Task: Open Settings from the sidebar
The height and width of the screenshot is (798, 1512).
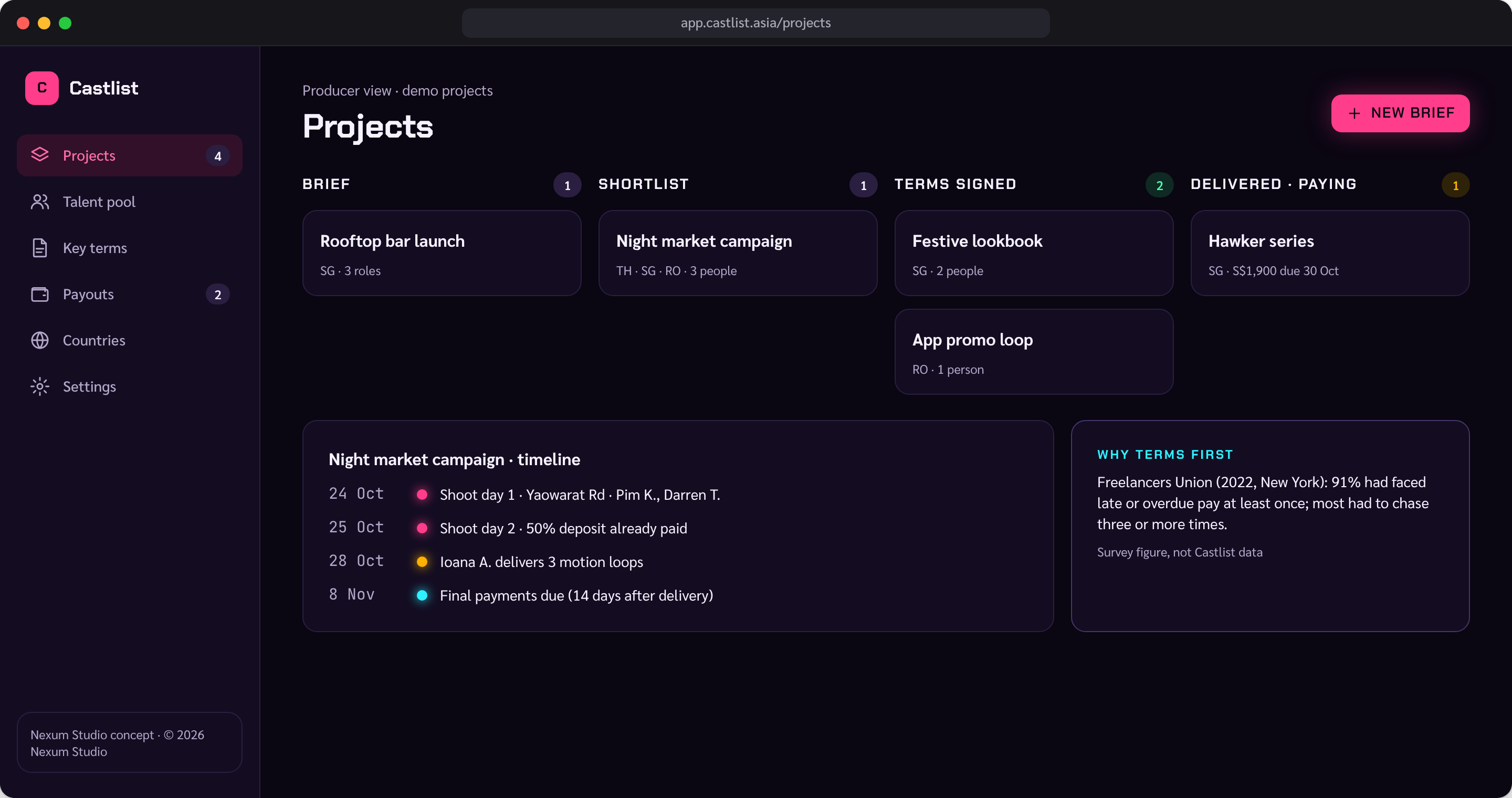Action: click(x=129, y=386)
